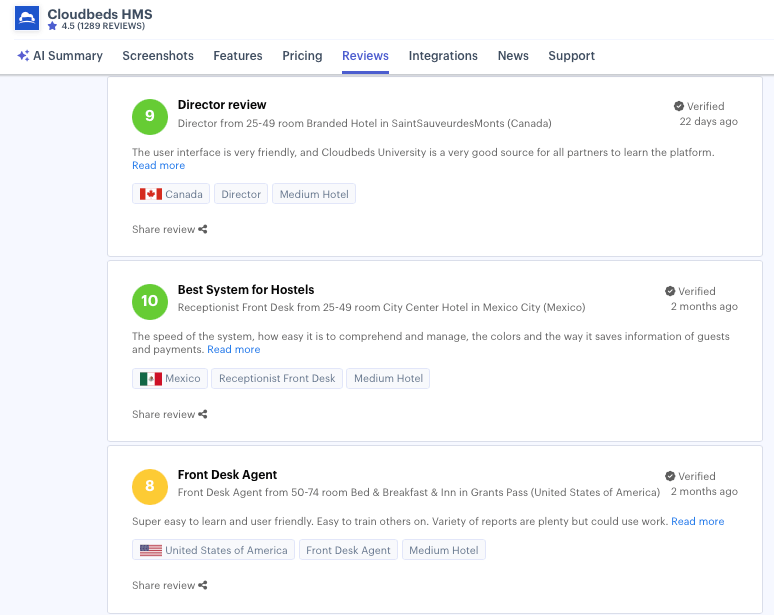
Task: Click the Receptionist Front Desk tag
Action: 277,379
